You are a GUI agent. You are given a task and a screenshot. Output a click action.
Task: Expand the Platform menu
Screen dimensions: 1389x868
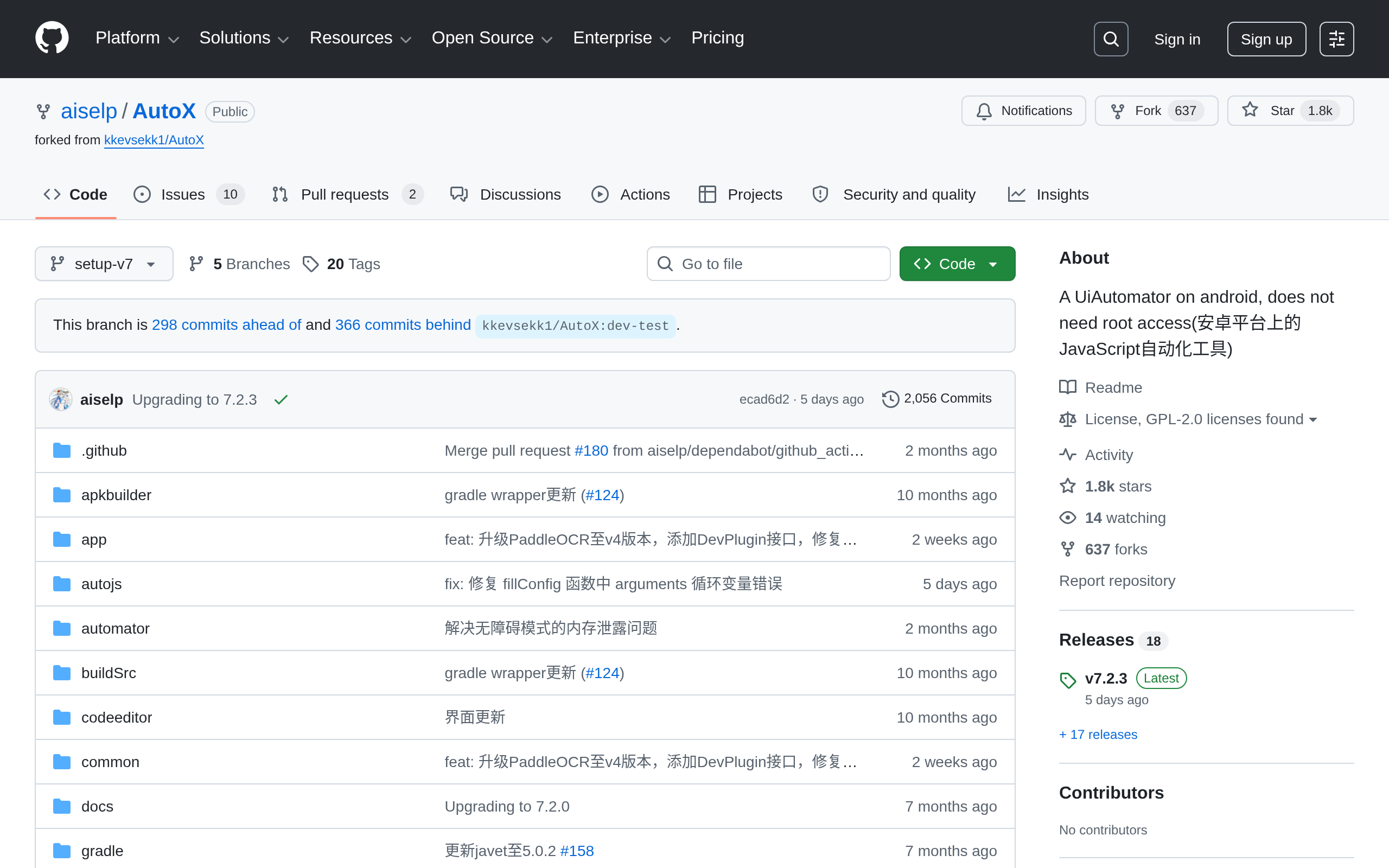(x=137, y=38)
